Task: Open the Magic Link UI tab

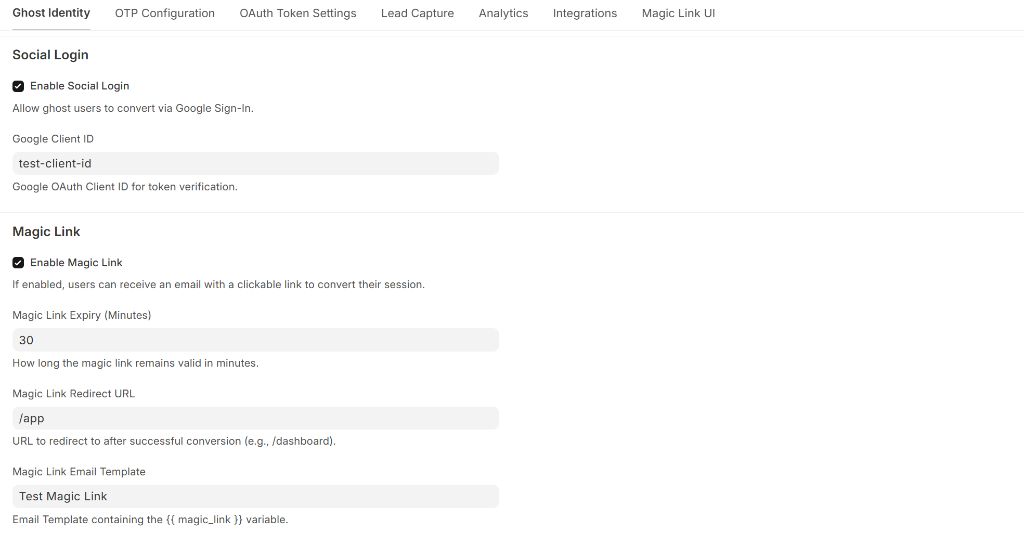Action: click(x=678, y=13)
